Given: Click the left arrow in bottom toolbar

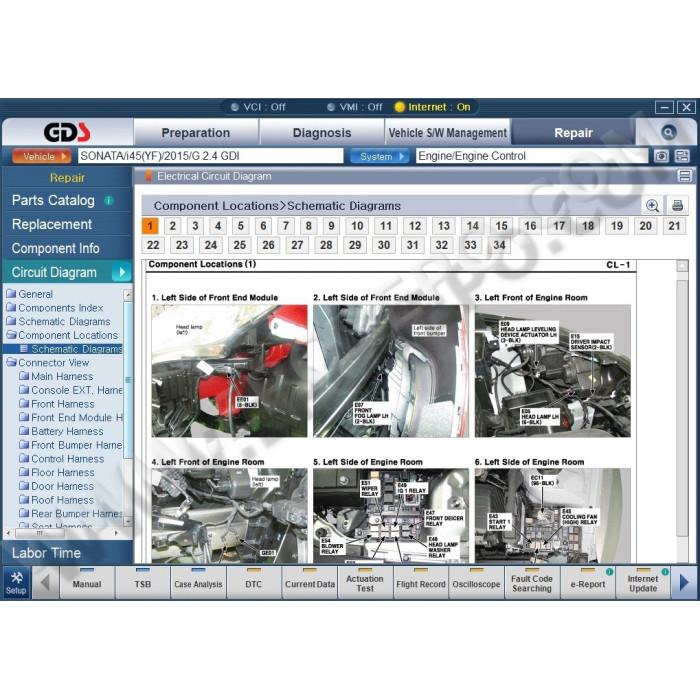Looking at the screenshot, I should coord(45,582).
